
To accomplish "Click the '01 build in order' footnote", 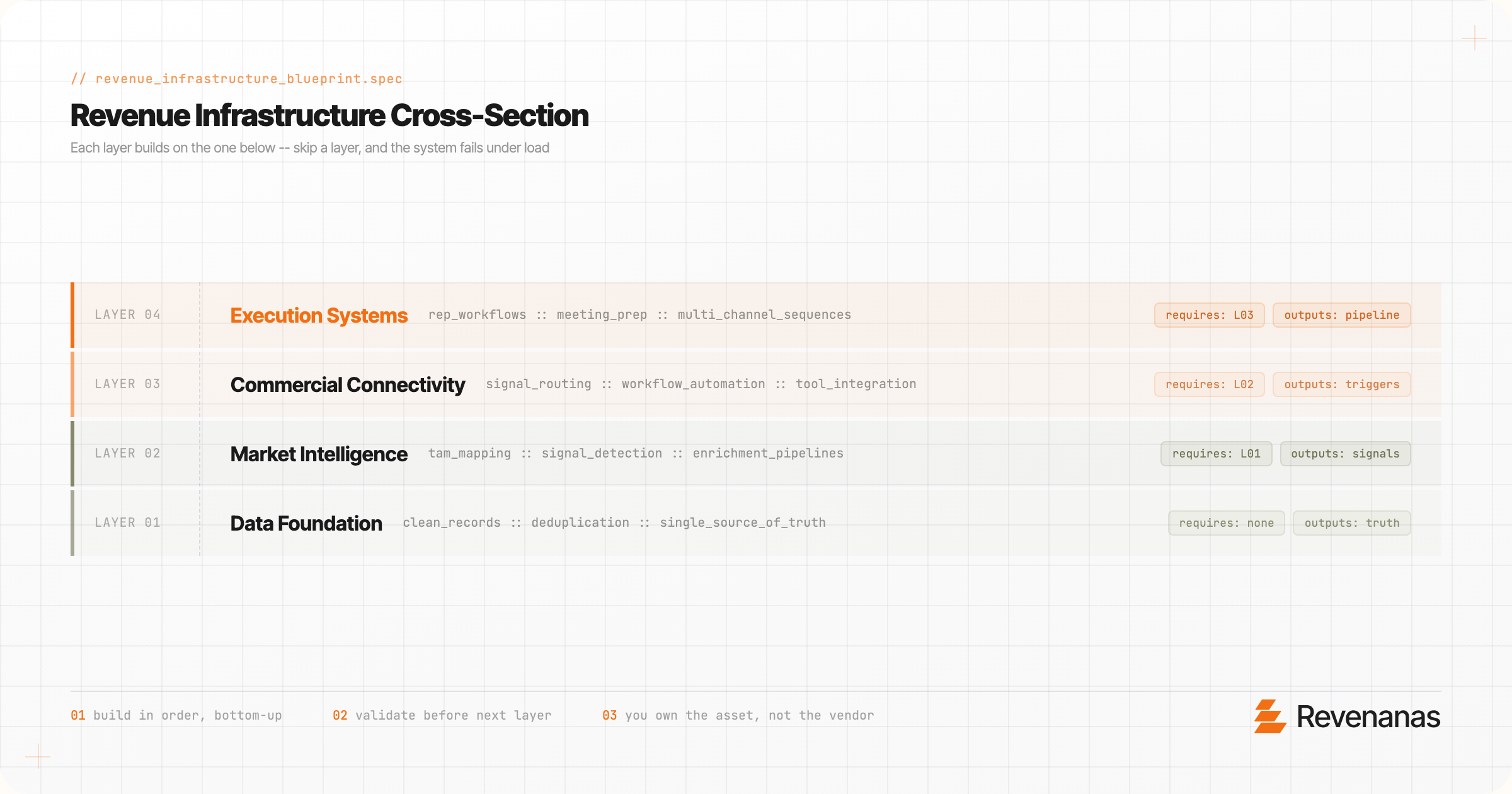I will [176, 715].
